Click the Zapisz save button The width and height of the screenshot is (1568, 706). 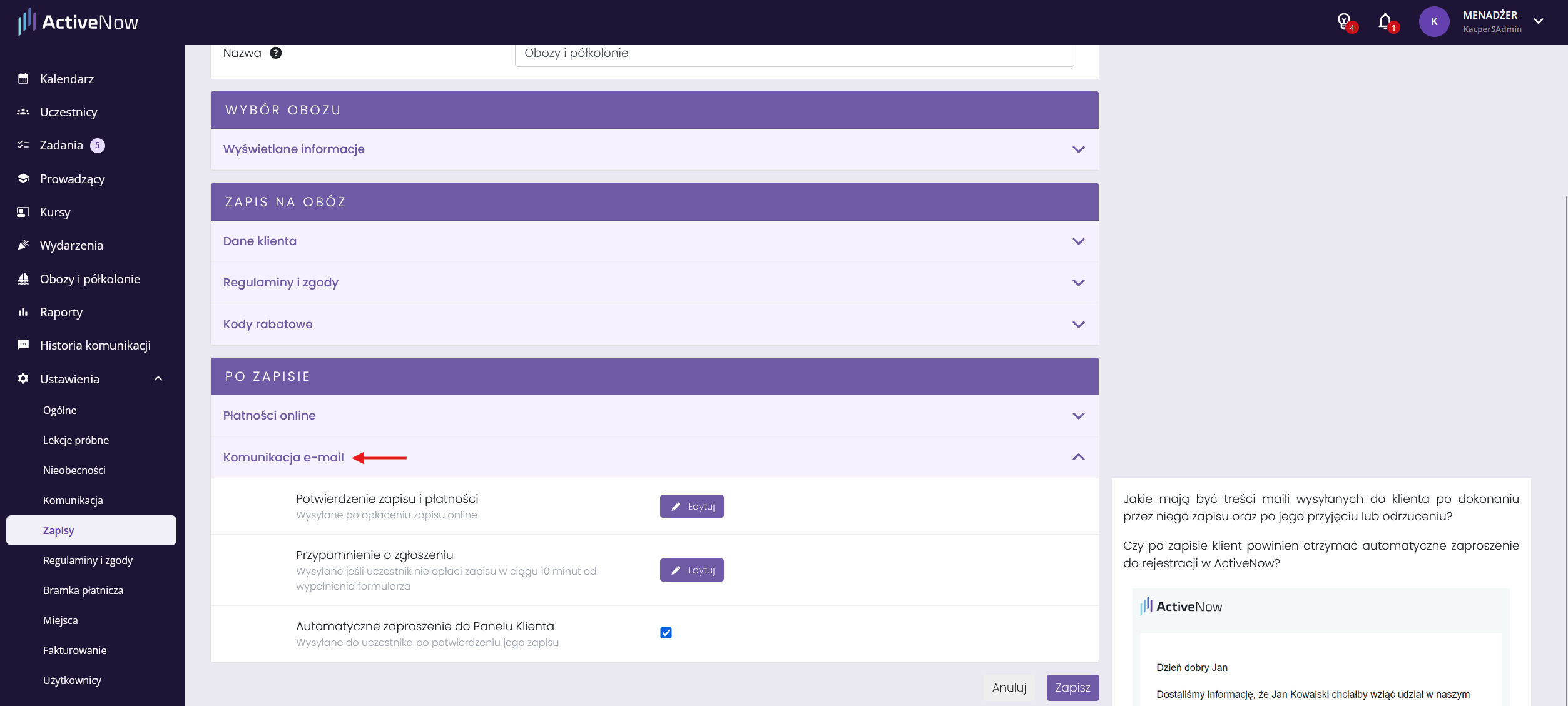1072,687
